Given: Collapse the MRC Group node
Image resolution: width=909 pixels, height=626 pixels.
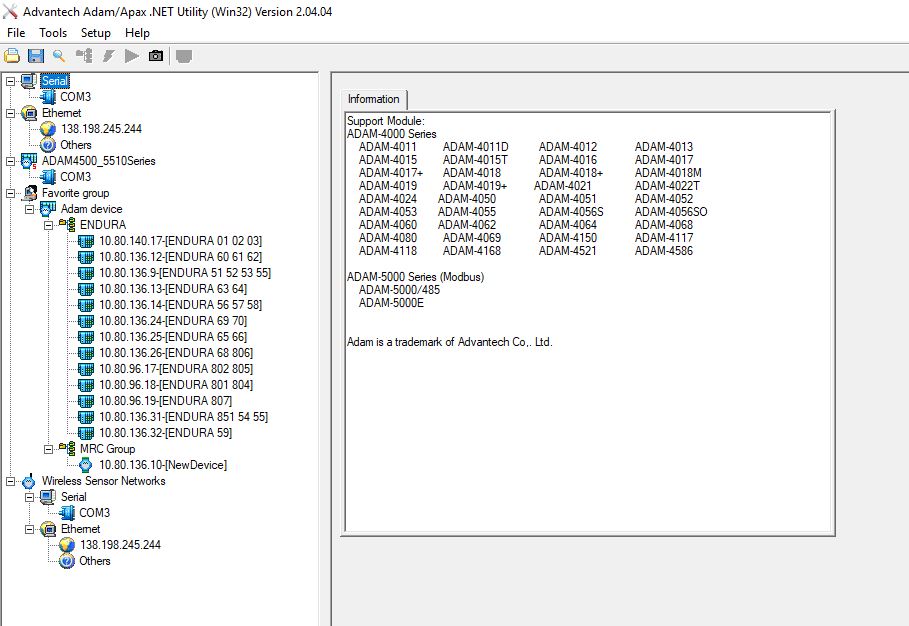Looking at the screenshot, I should [x=49, y=449].
